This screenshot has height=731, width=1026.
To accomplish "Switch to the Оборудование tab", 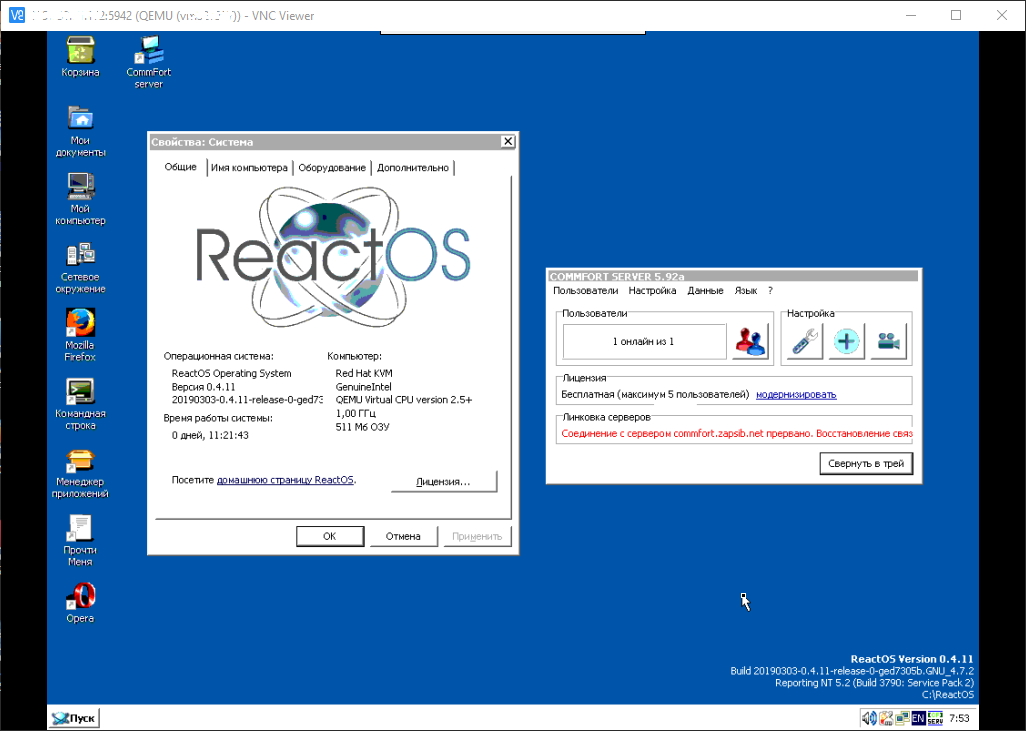I will (x=333, y=168).
